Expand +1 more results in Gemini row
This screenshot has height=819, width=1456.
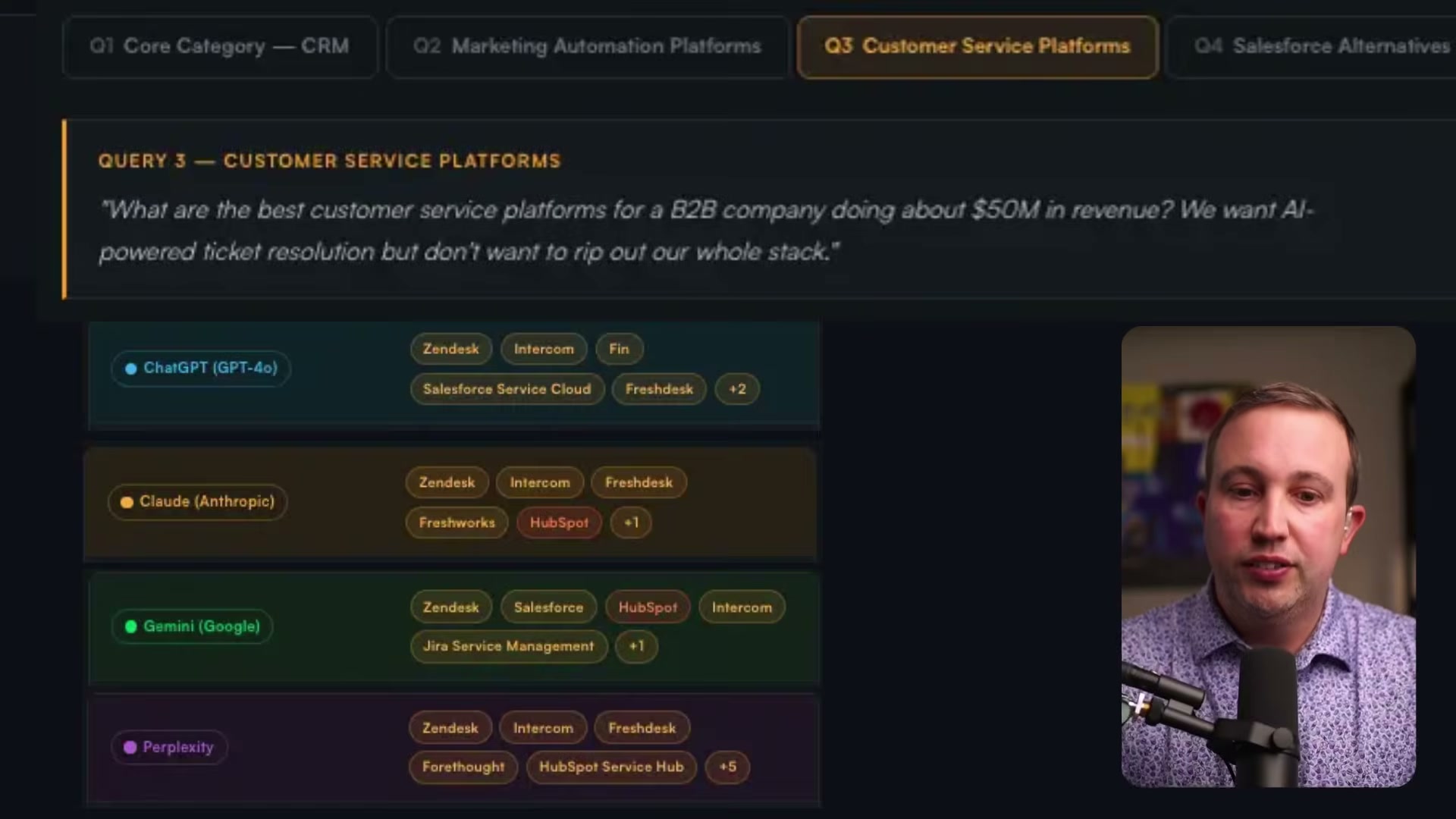pos(636,646)
